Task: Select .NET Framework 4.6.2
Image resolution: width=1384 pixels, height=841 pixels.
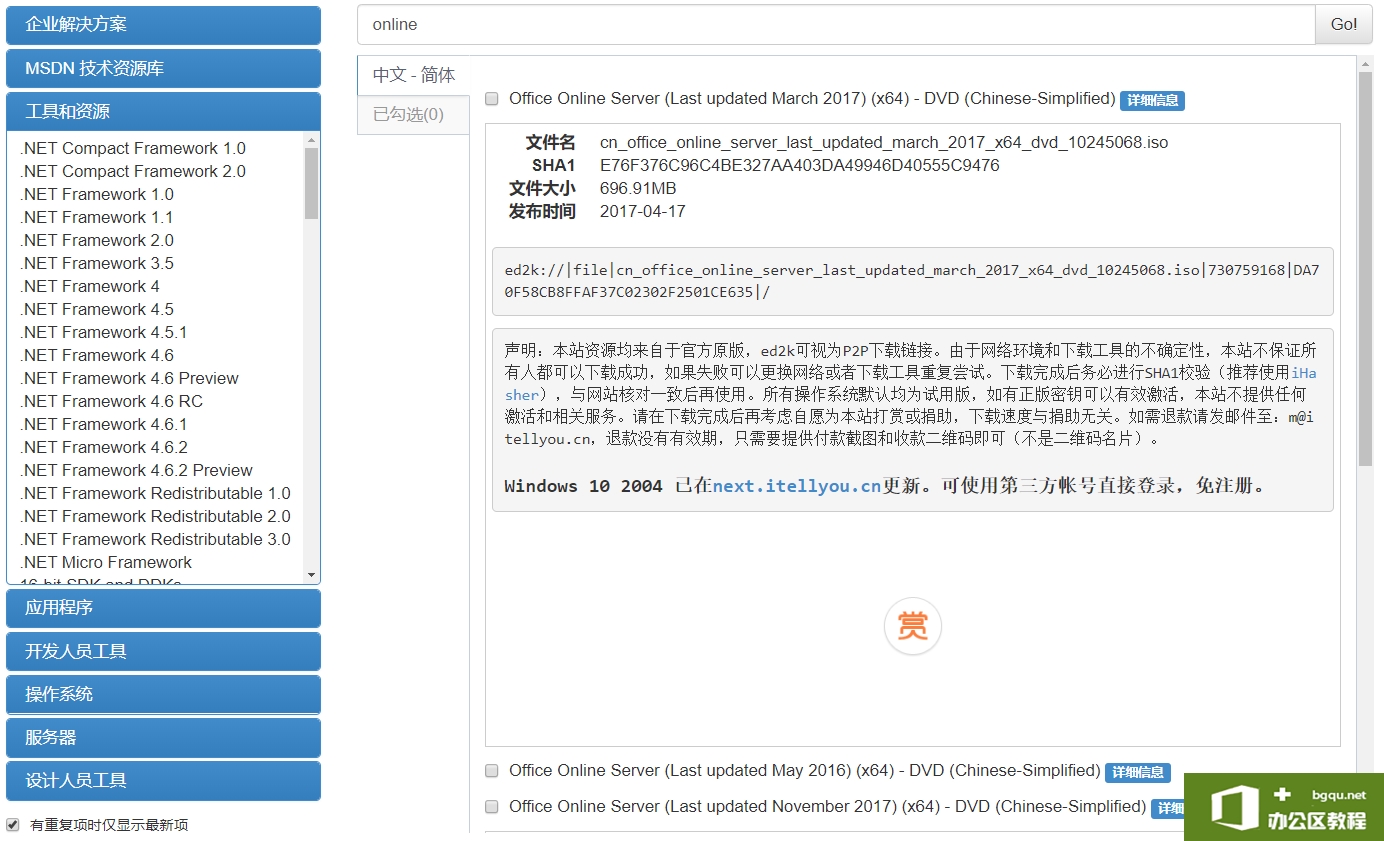Action: [104, 447]
